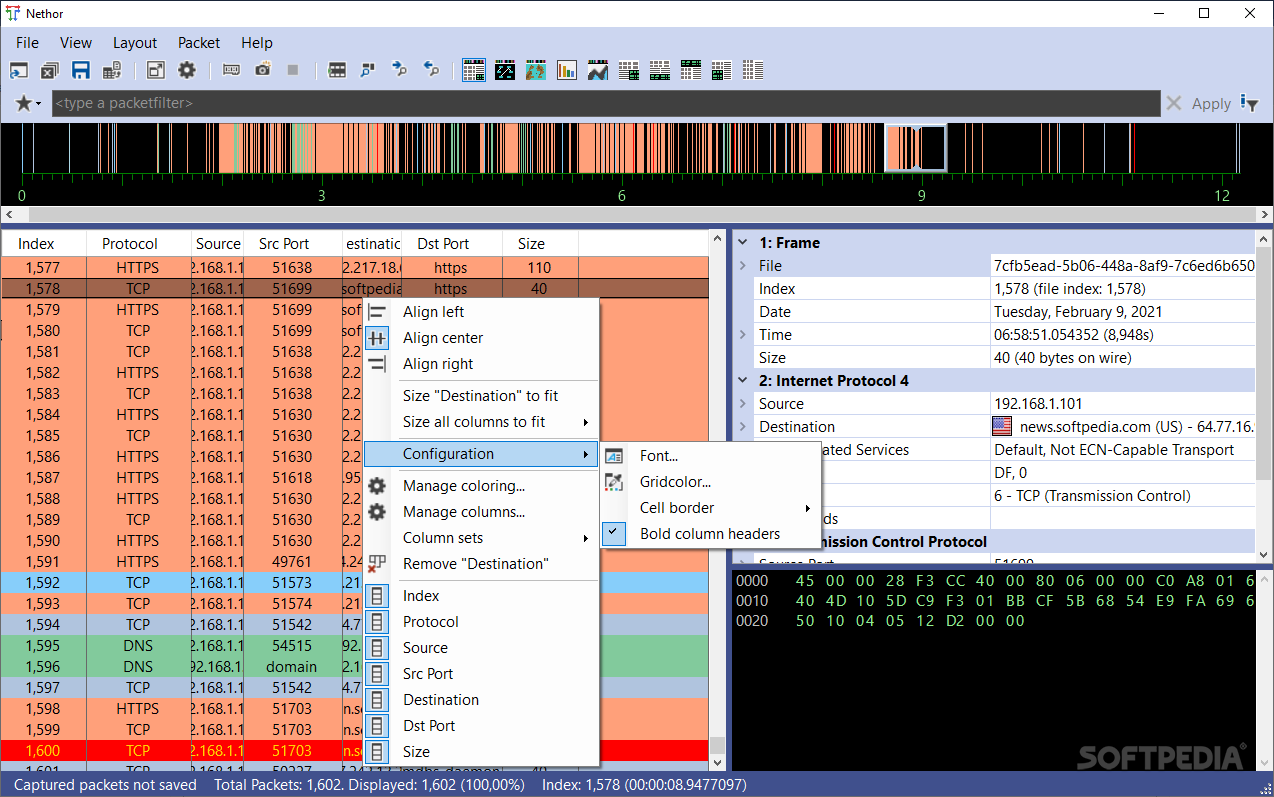Collapse the "2: Internet Protocol 4" section
The image size is (1274, 797).
coord(743,381)
